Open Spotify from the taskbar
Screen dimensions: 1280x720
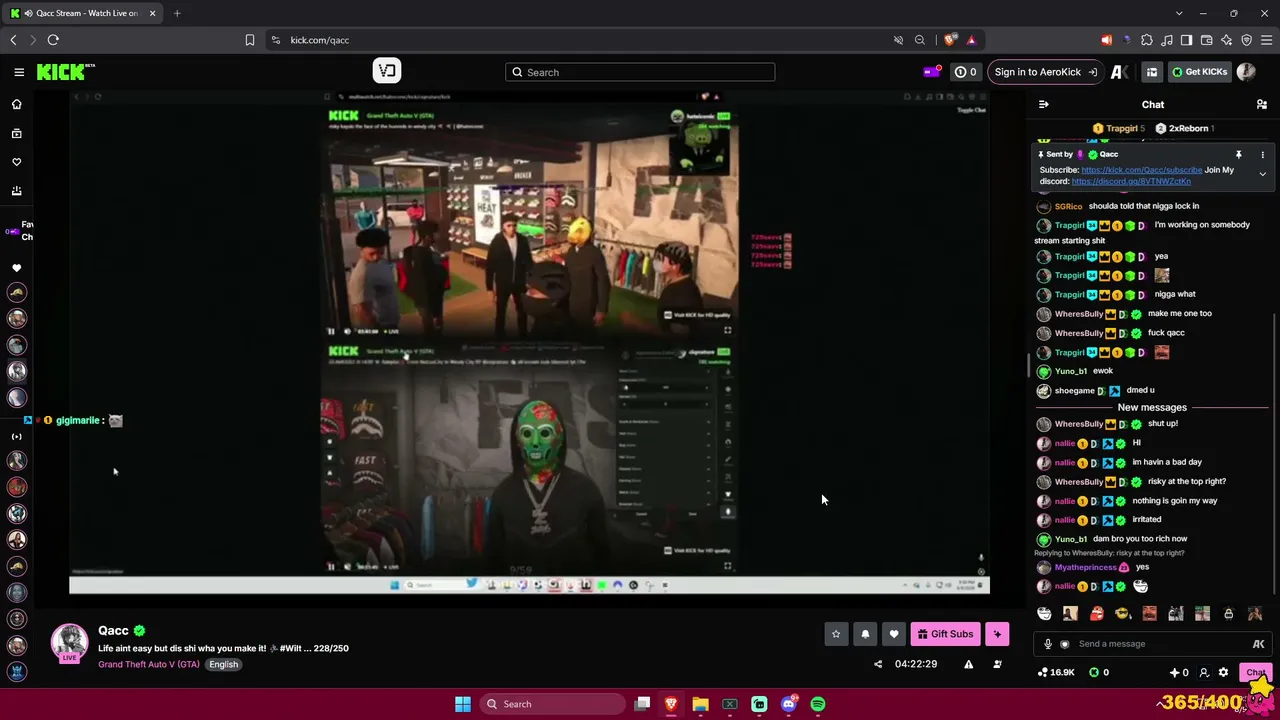[x=818, y=704]
